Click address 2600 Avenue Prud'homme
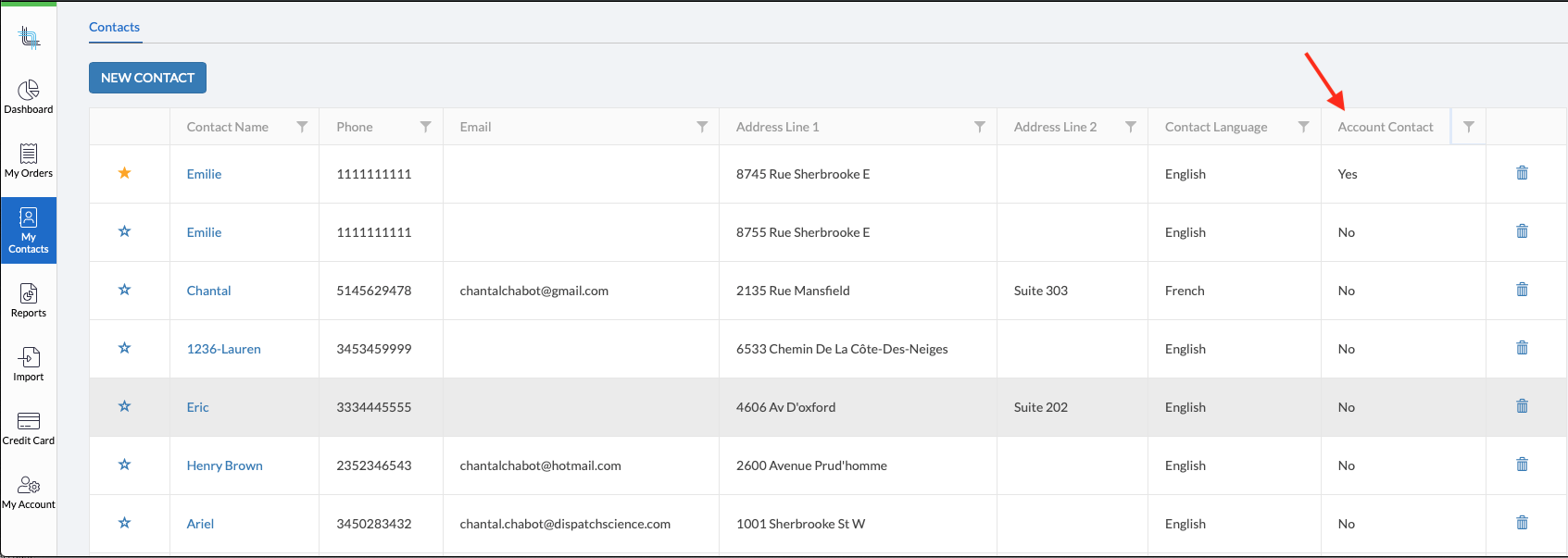 coord(811,465)
